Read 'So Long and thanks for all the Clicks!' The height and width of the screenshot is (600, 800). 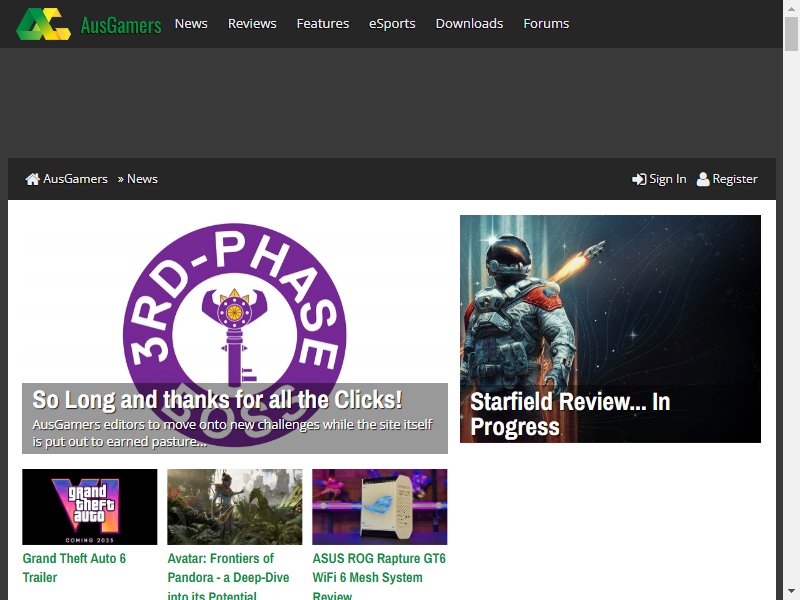tap(217, 400)
